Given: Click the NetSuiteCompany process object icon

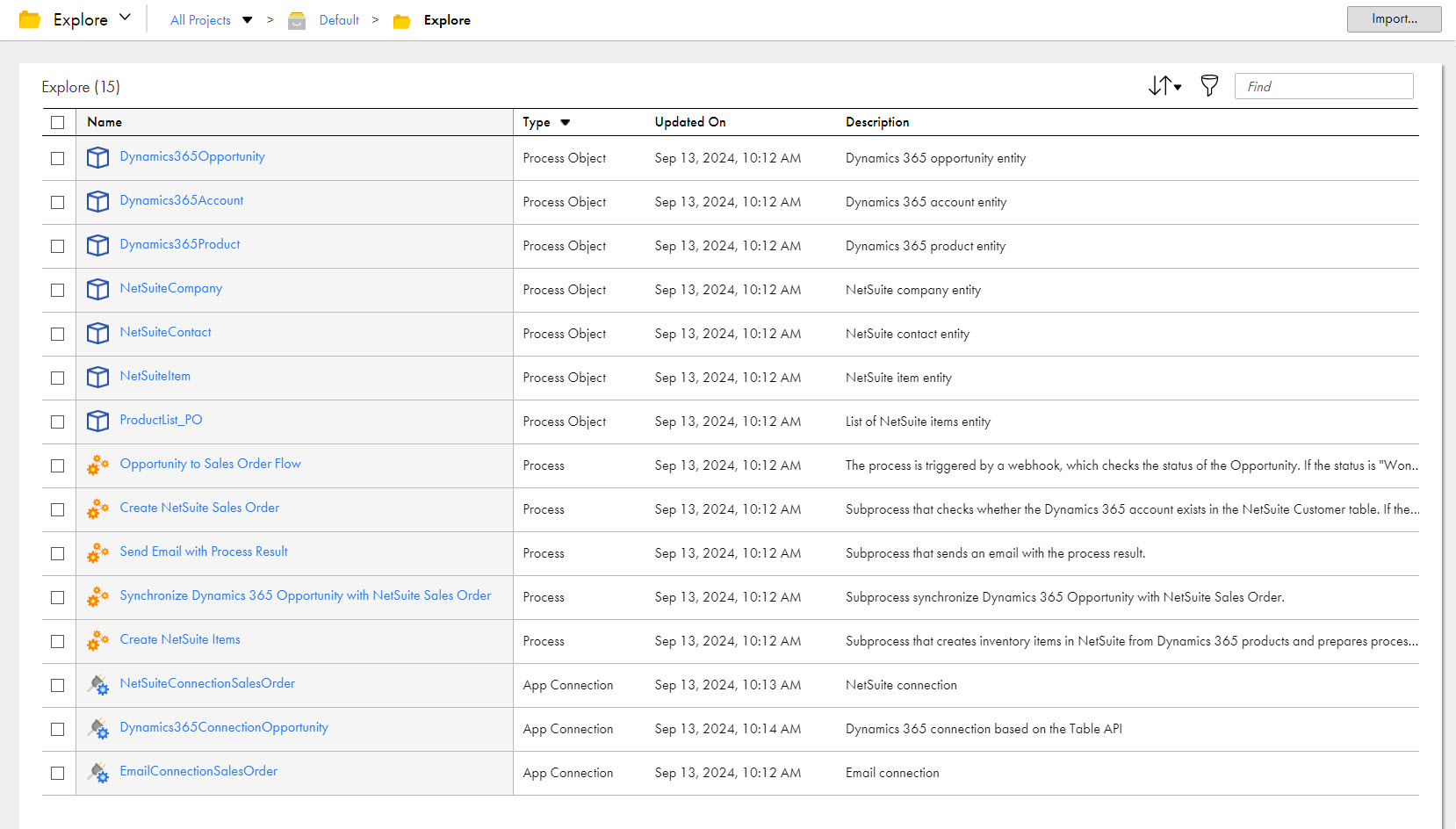Looking at the screenshot, I should [x=97, y=289].
